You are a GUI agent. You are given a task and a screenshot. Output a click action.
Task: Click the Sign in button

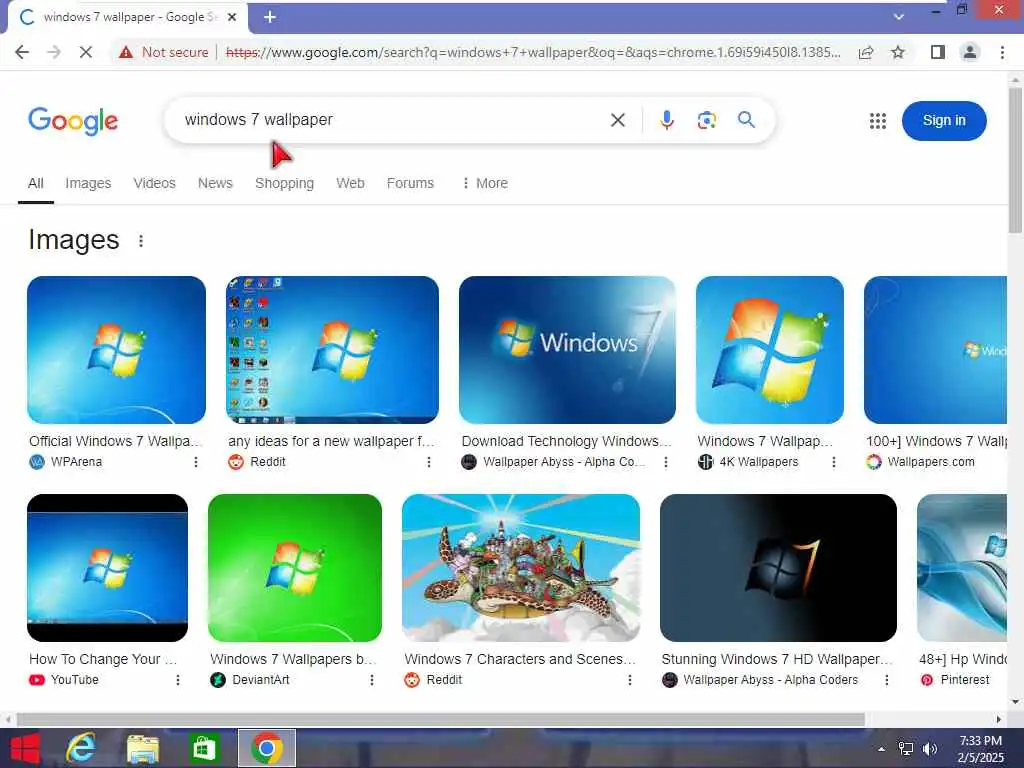click(x=944, y=121)
